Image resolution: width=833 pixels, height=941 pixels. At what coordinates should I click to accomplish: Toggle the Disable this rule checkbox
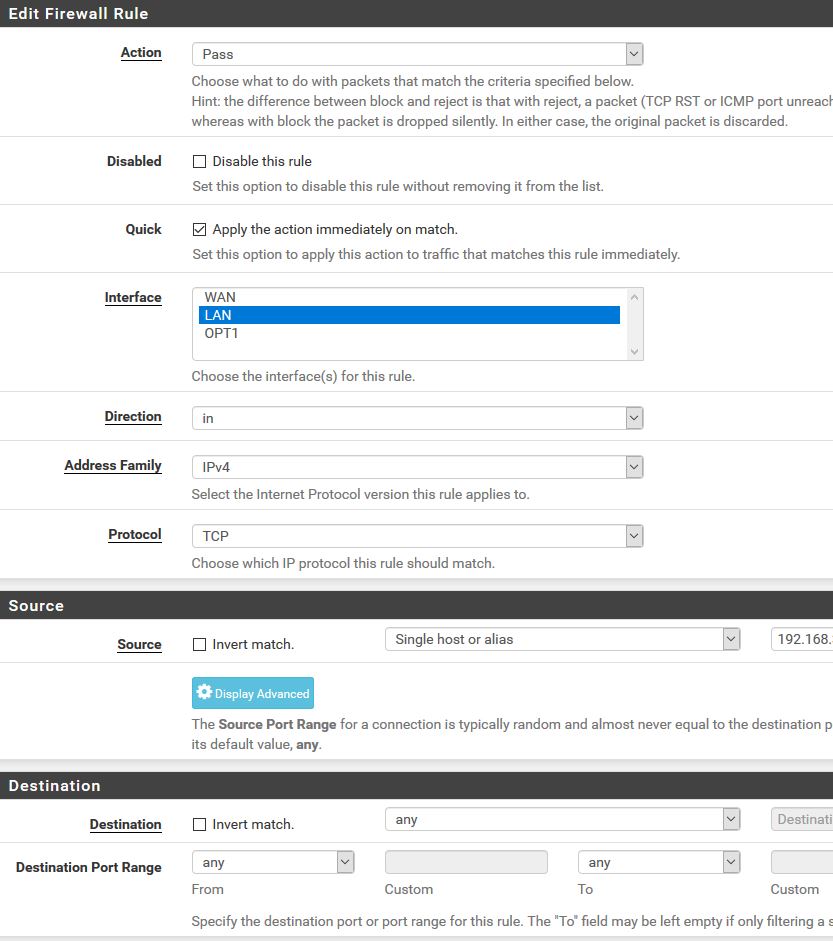pyautogui.click(x=199, y=161)
